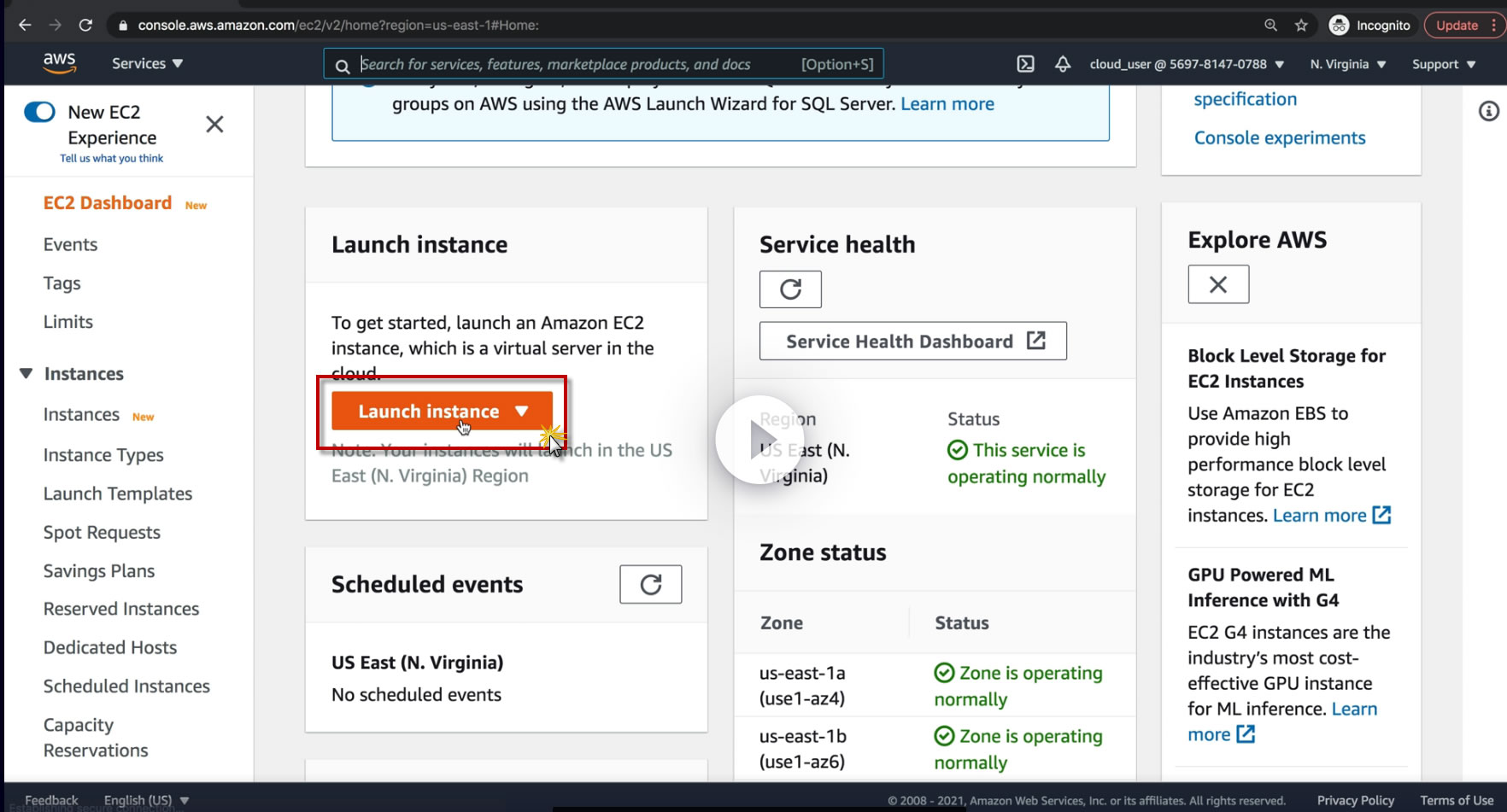Screen dimensions: 1507x812
Task: Go to Launch Templates in sidebar
Action: pyautogui.click(x=118, y=494)
